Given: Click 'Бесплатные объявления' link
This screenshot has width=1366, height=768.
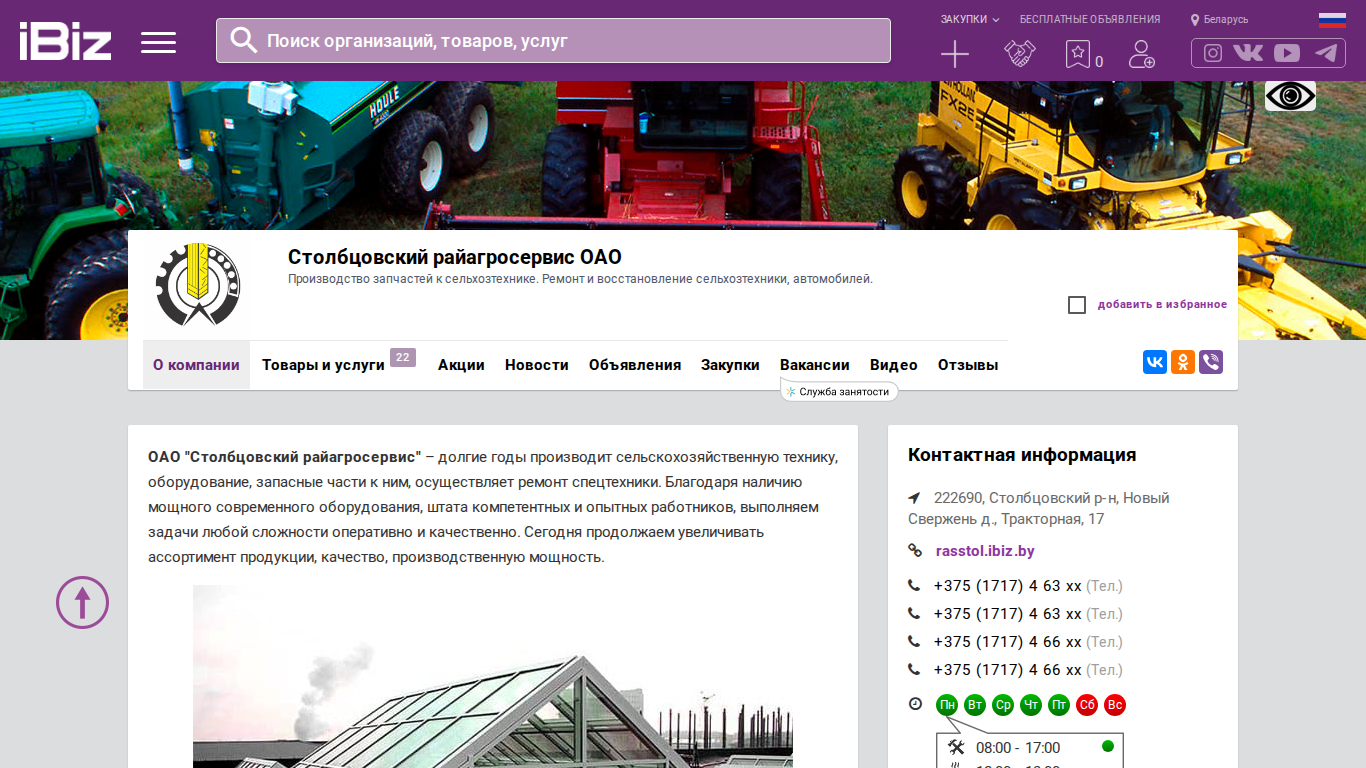Looking at the screenshot, I should (1090, 19).
